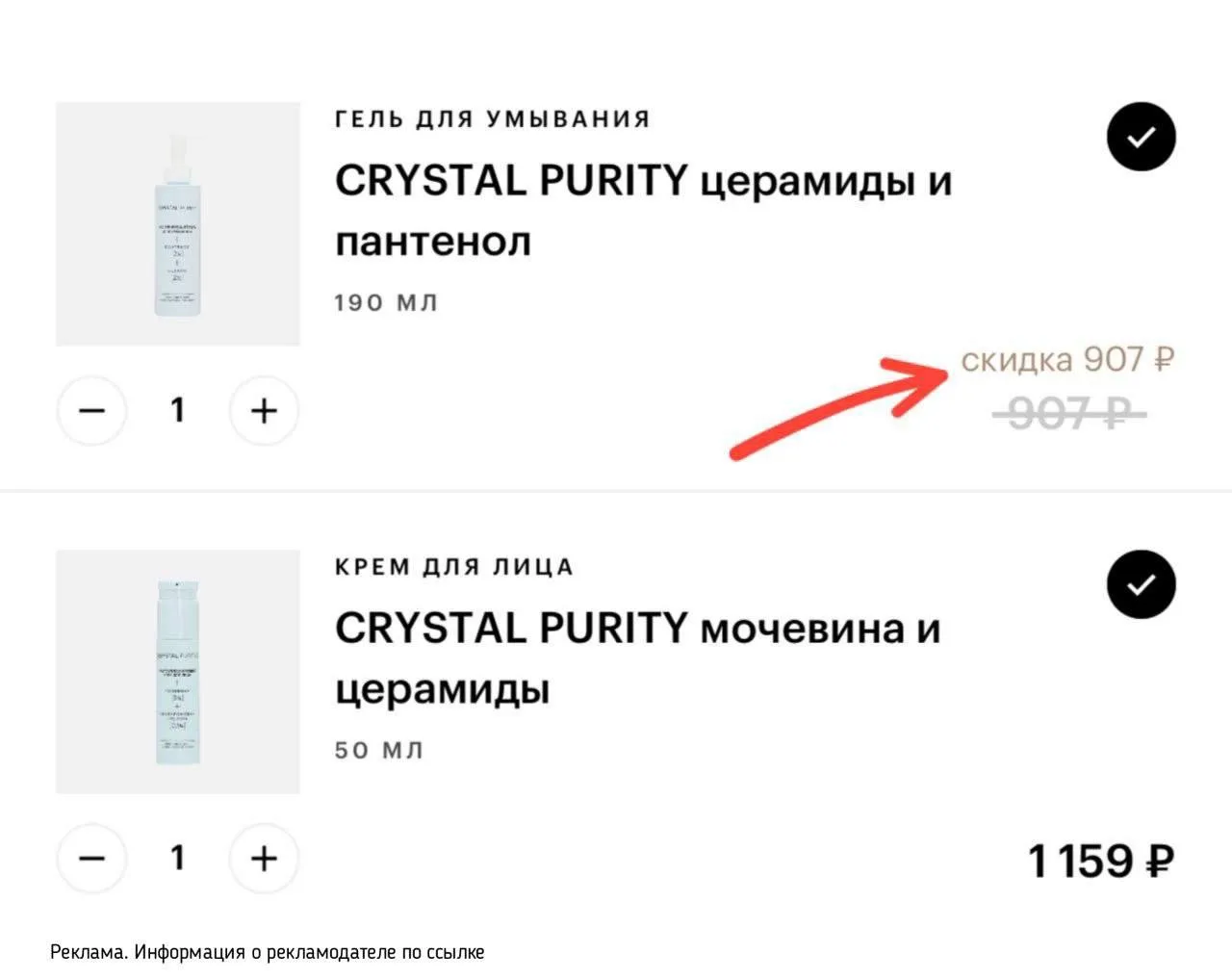
Task: Uncheck the face cream selection checkmark
Action: click(1141, 583)
